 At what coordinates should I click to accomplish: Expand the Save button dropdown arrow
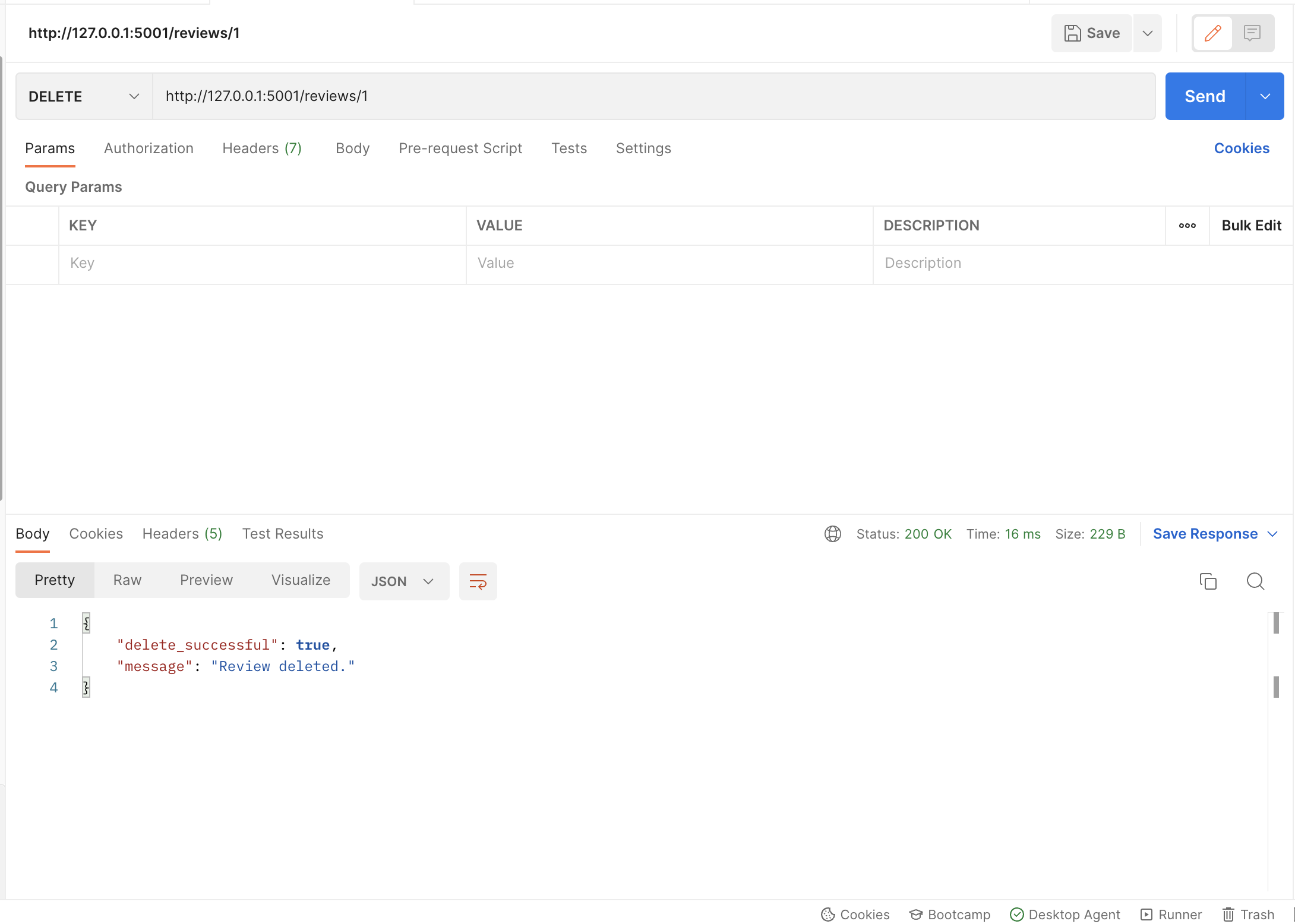coord(1149,33)
